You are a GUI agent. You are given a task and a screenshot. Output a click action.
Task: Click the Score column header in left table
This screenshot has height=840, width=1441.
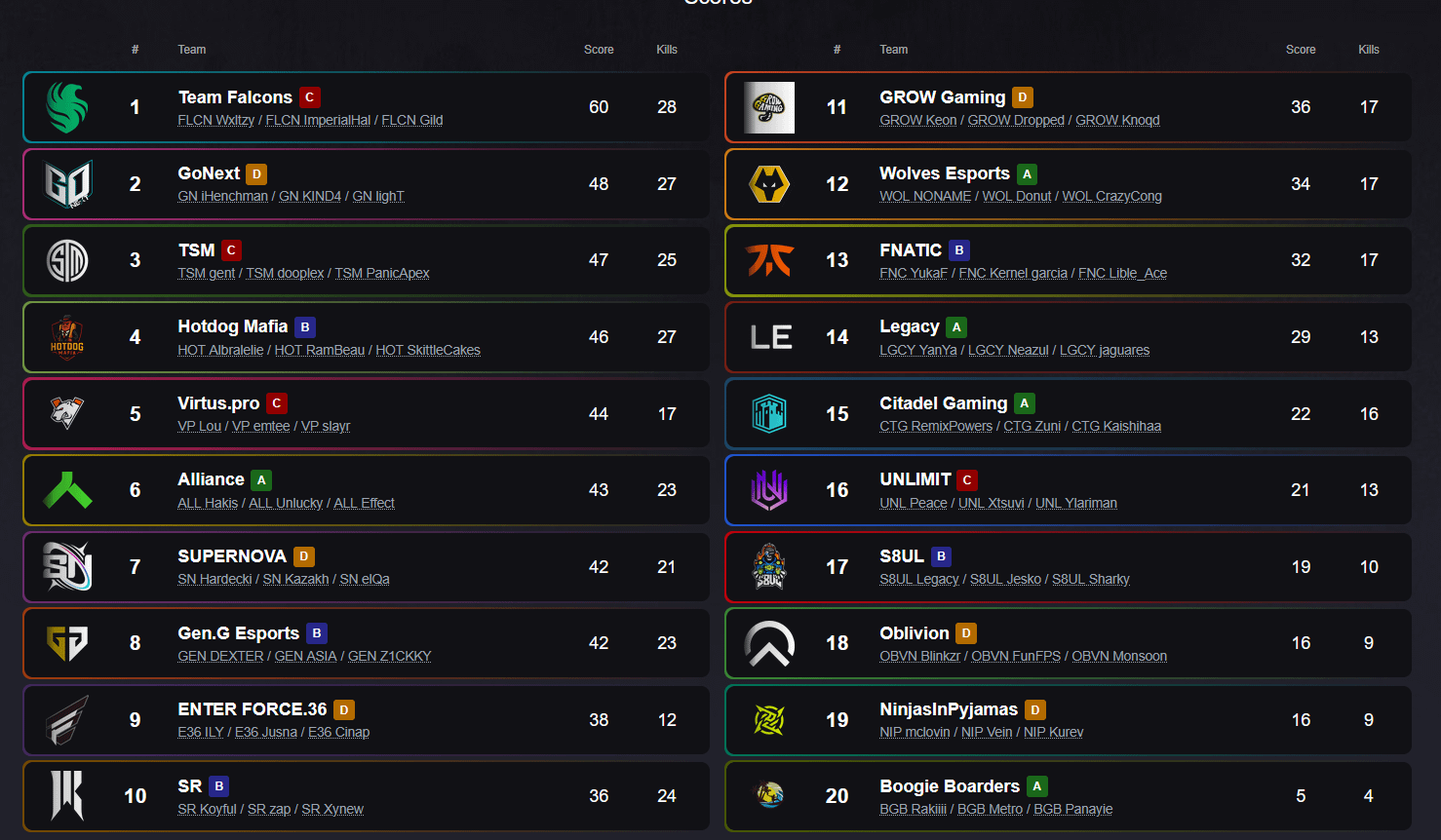pos(599,50)
